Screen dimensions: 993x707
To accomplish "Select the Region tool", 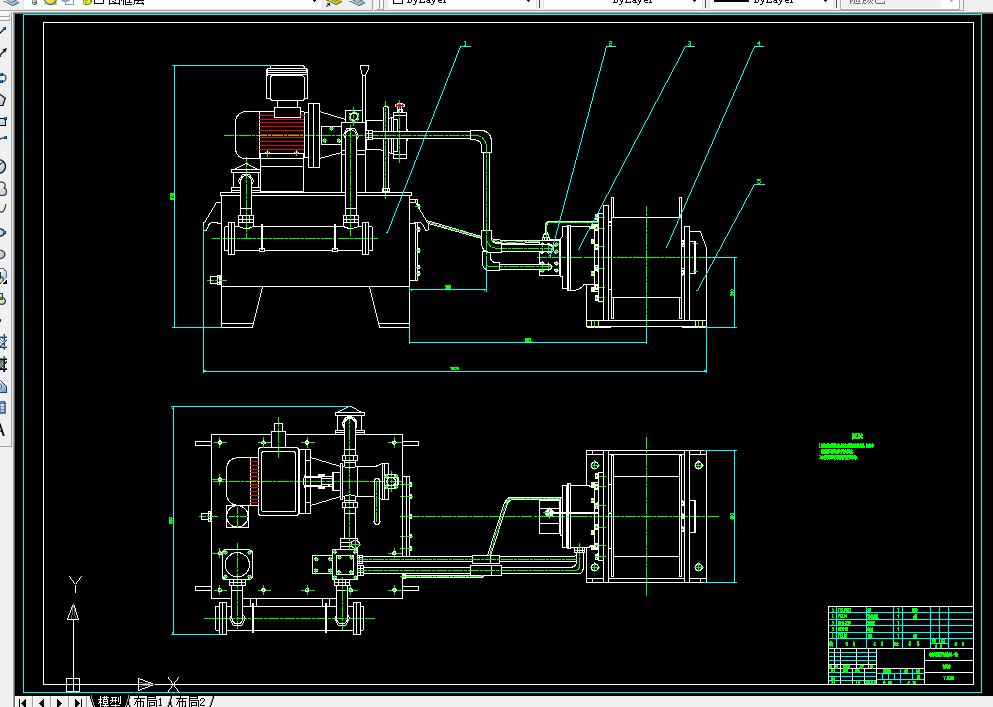I will 3,386.
